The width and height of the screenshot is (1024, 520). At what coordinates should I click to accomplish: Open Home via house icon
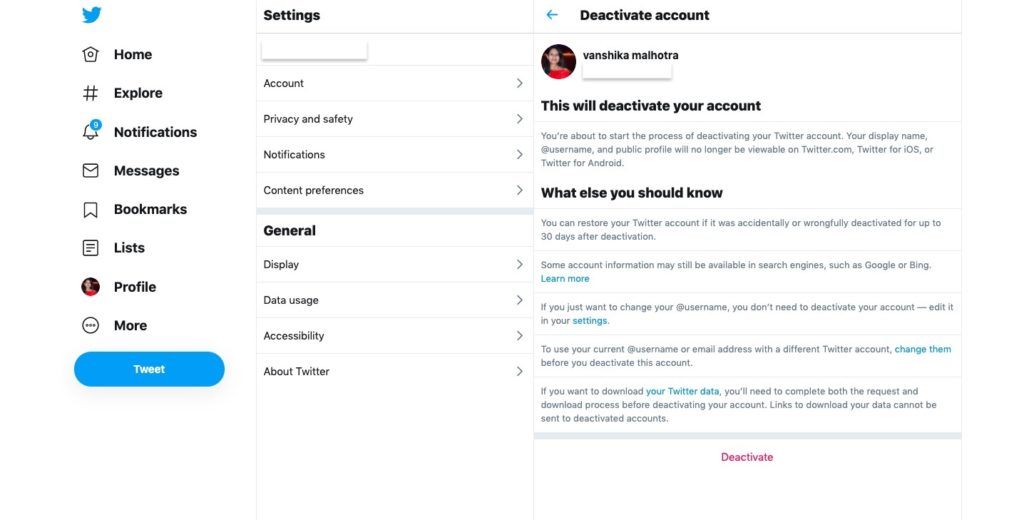pyautogui.click(x=91, y=54)
